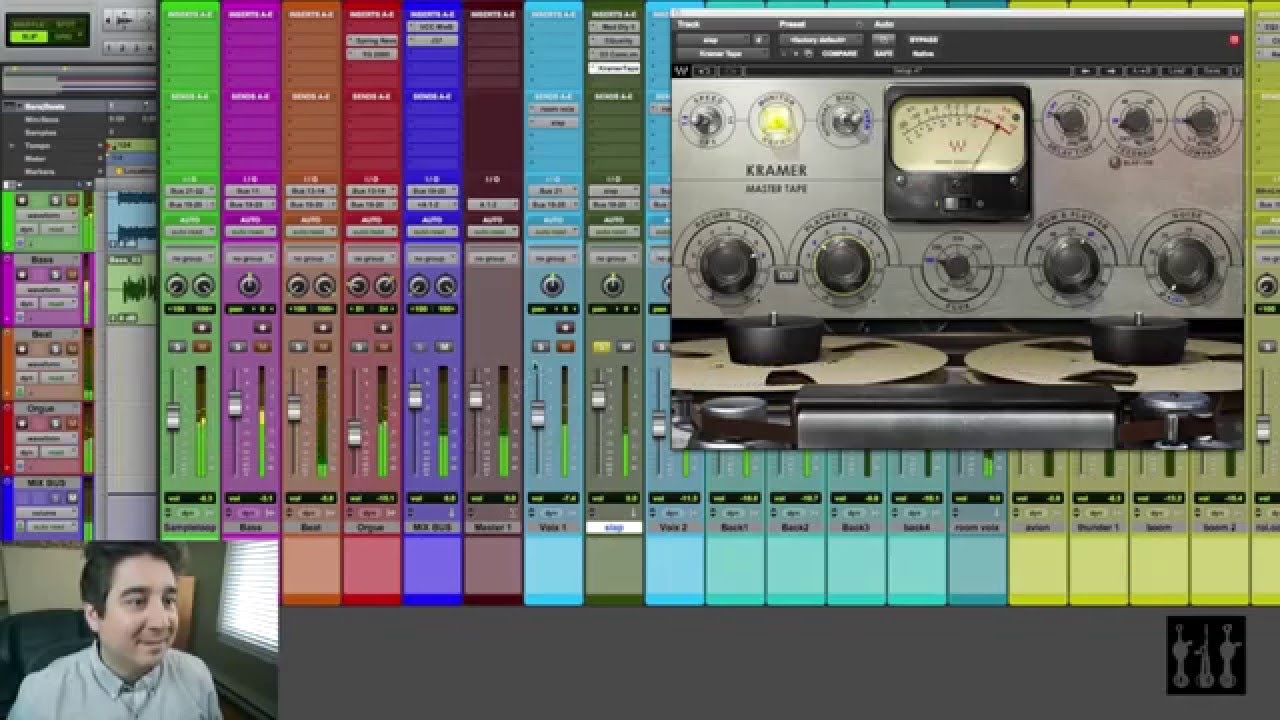
Task: Click the Orgue channel volume fader
Action: click(x=354, y=436)
